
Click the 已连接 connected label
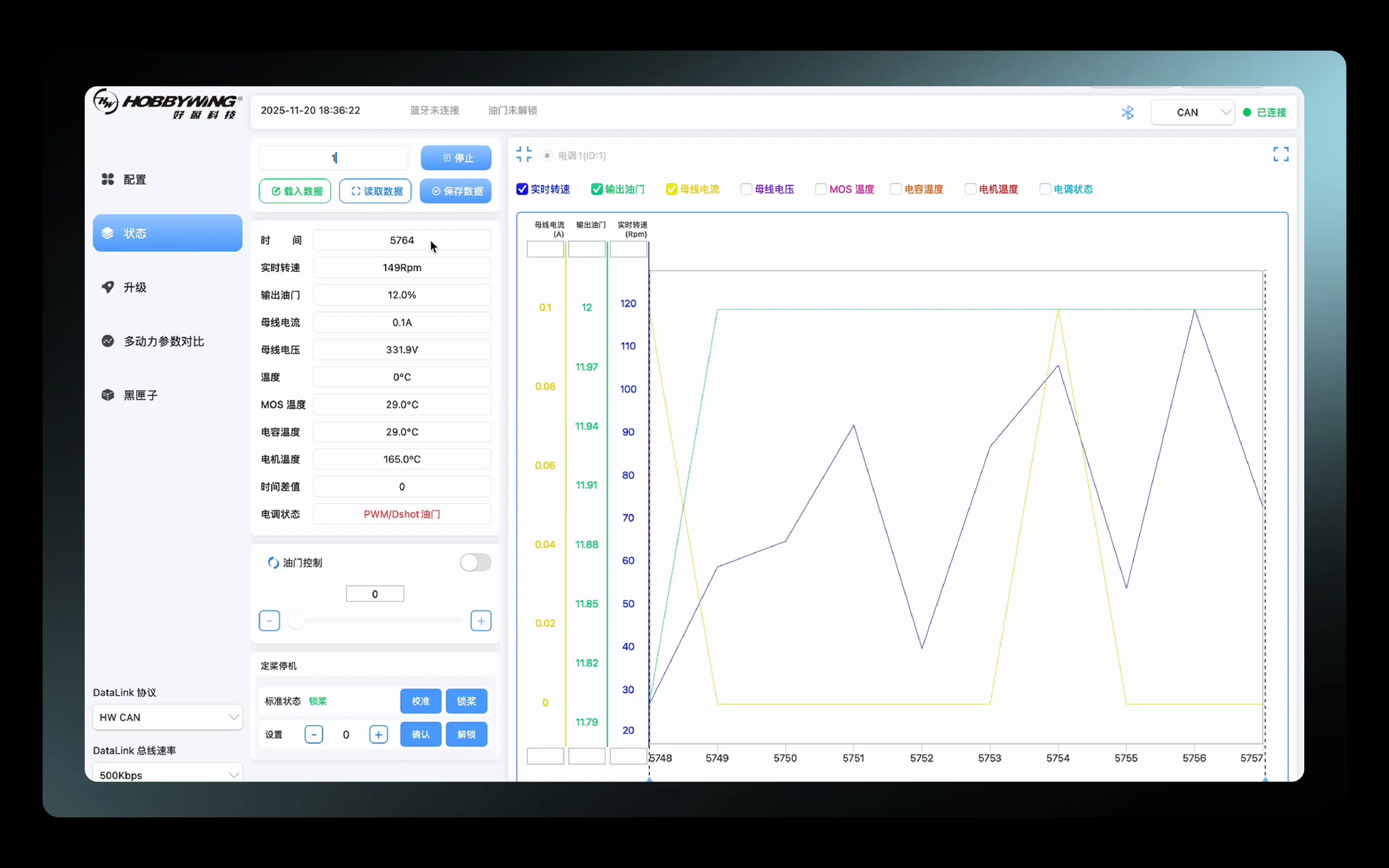click(1271, 112)
